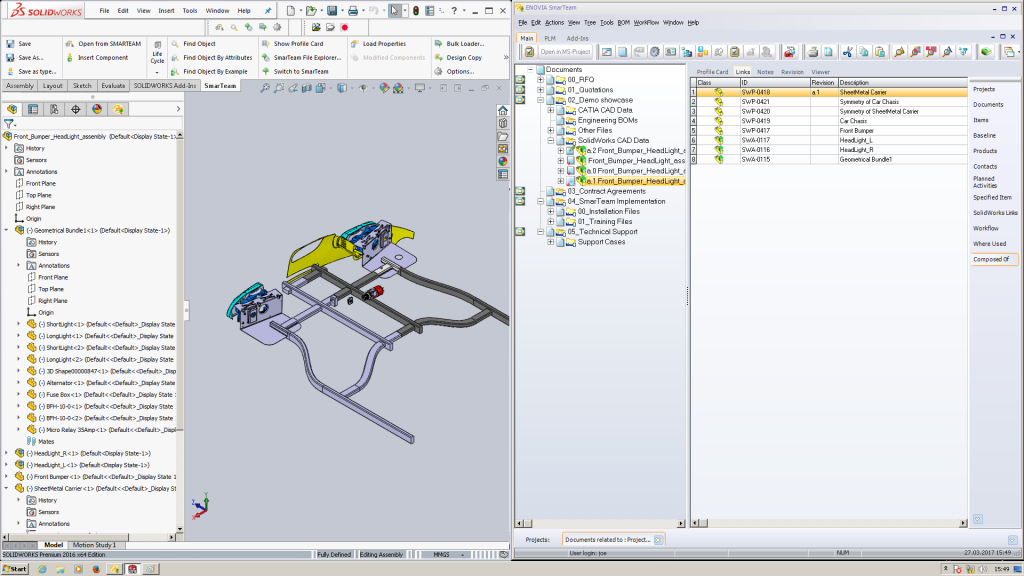This screenshot has height=576, width=1024.
Task: Expand the Front Bumper<1> tree node
Action: 7,476
